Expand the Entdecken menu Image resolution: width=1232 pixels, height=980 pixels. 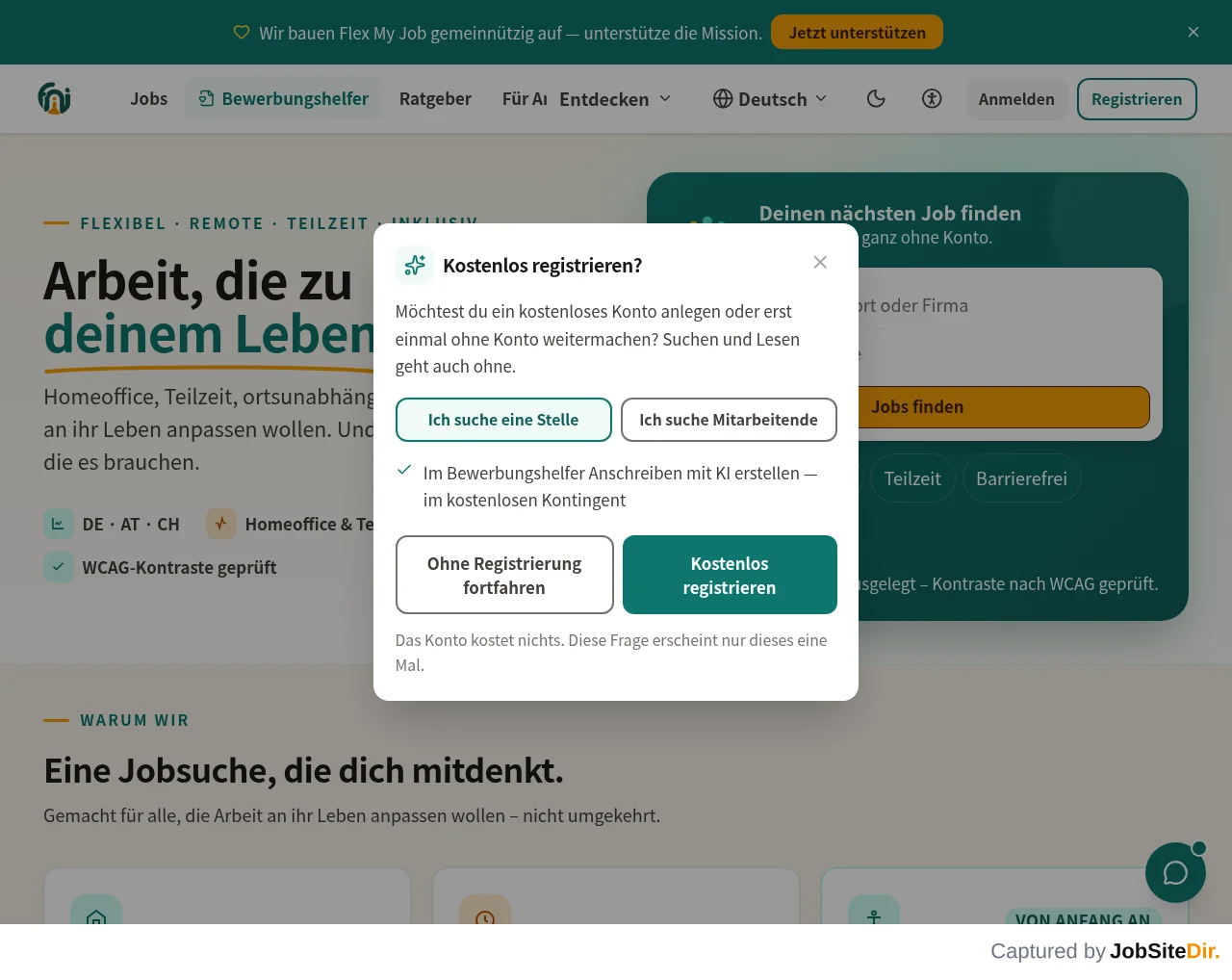tap(615, 99)
